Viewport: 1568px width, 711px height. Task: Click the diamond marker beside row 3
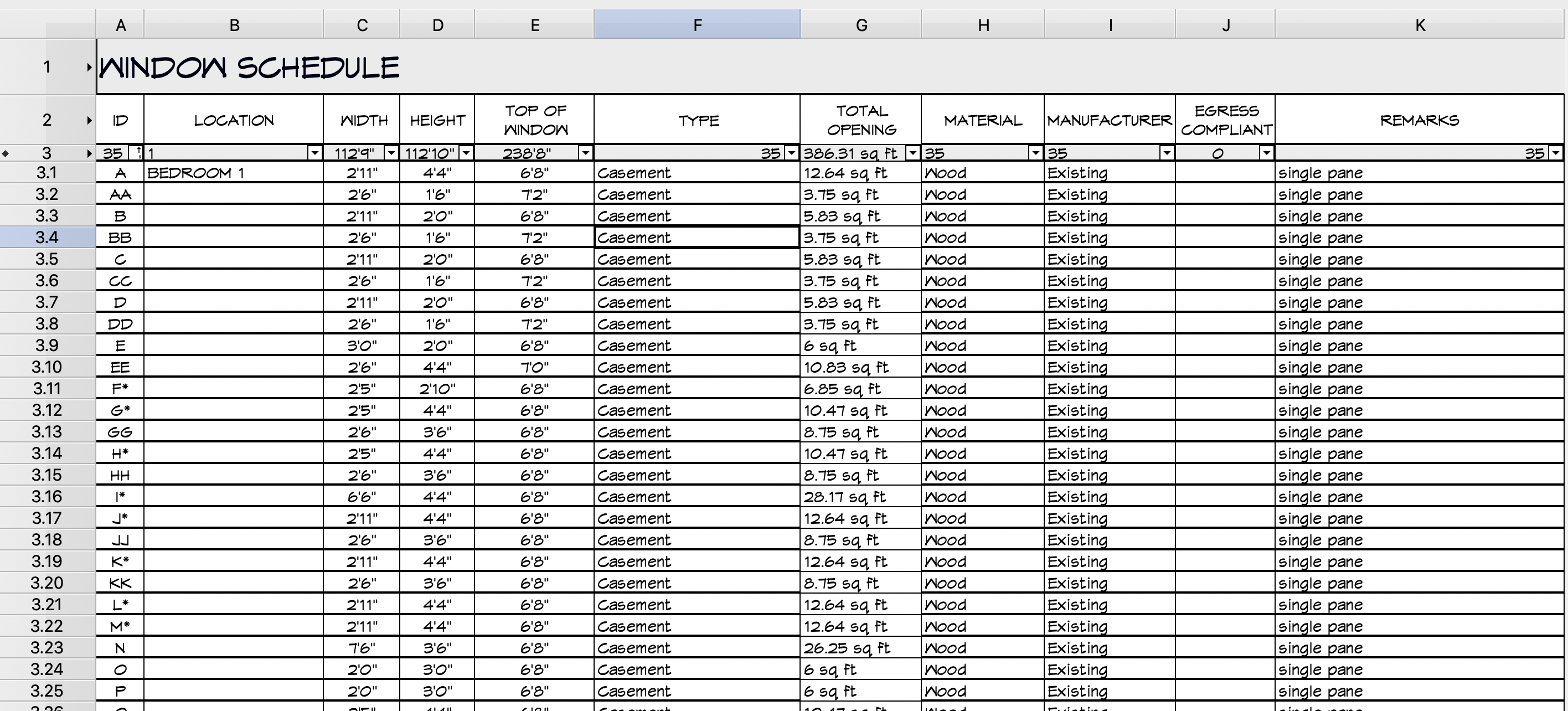point(6,153)
